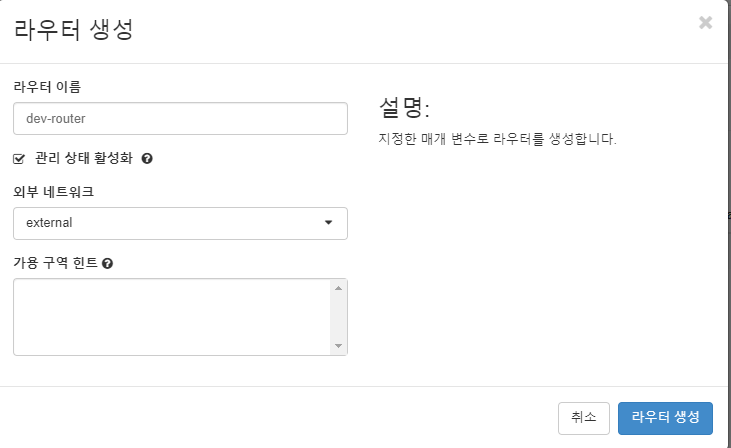Expand the external network select box

[x=180, y=223]
